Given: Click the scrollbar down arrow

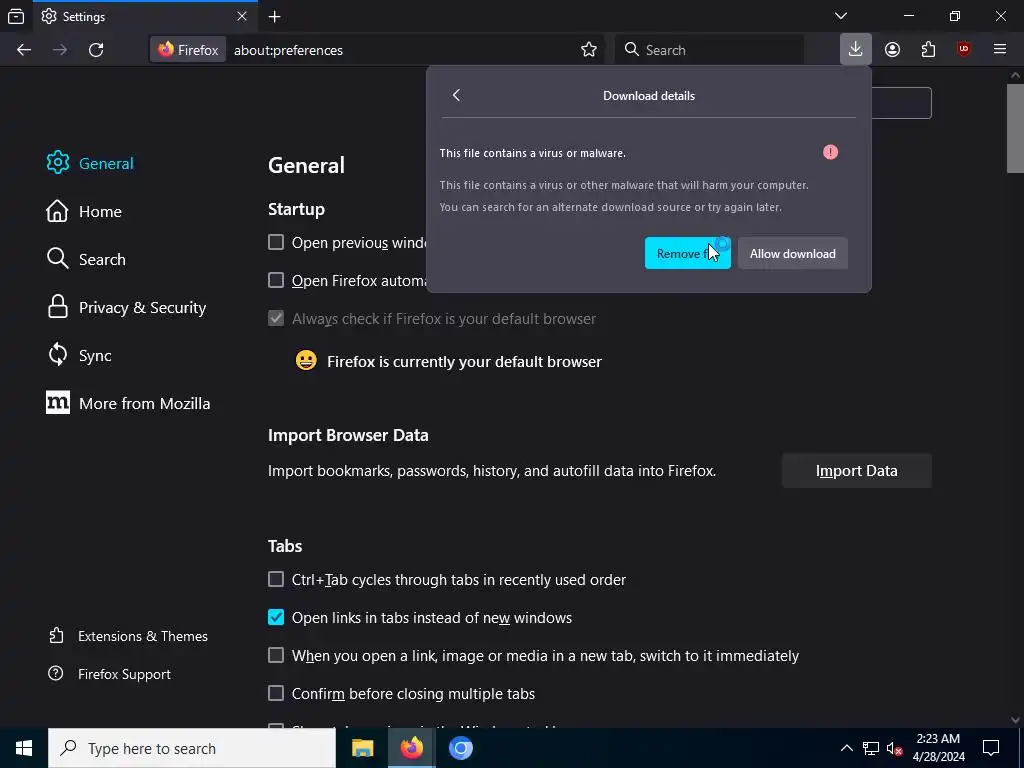Looking at the screenshot, I should (x=1015, y=720).
